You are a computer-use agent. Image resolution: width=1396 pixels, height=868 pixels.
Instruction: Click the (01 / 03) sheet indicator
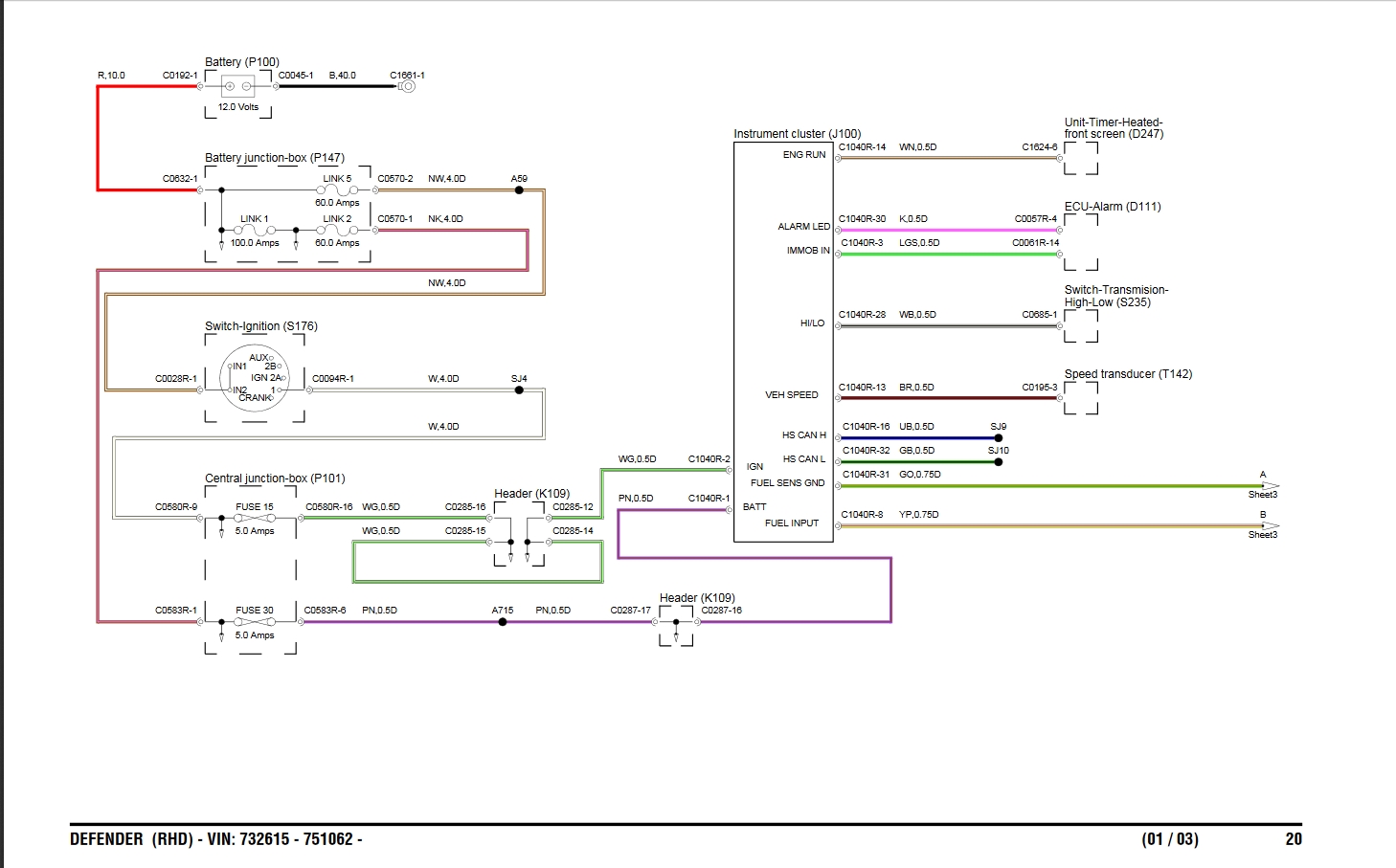[x=1169, y=839]
